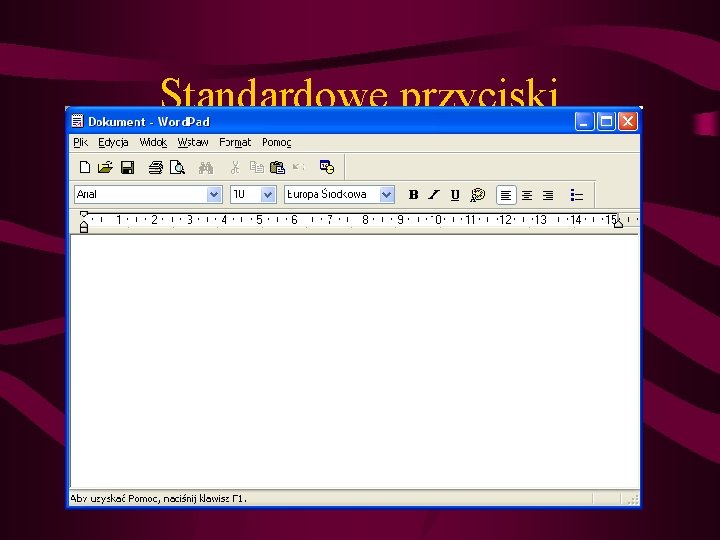Center the text alignment

(527, 195)
